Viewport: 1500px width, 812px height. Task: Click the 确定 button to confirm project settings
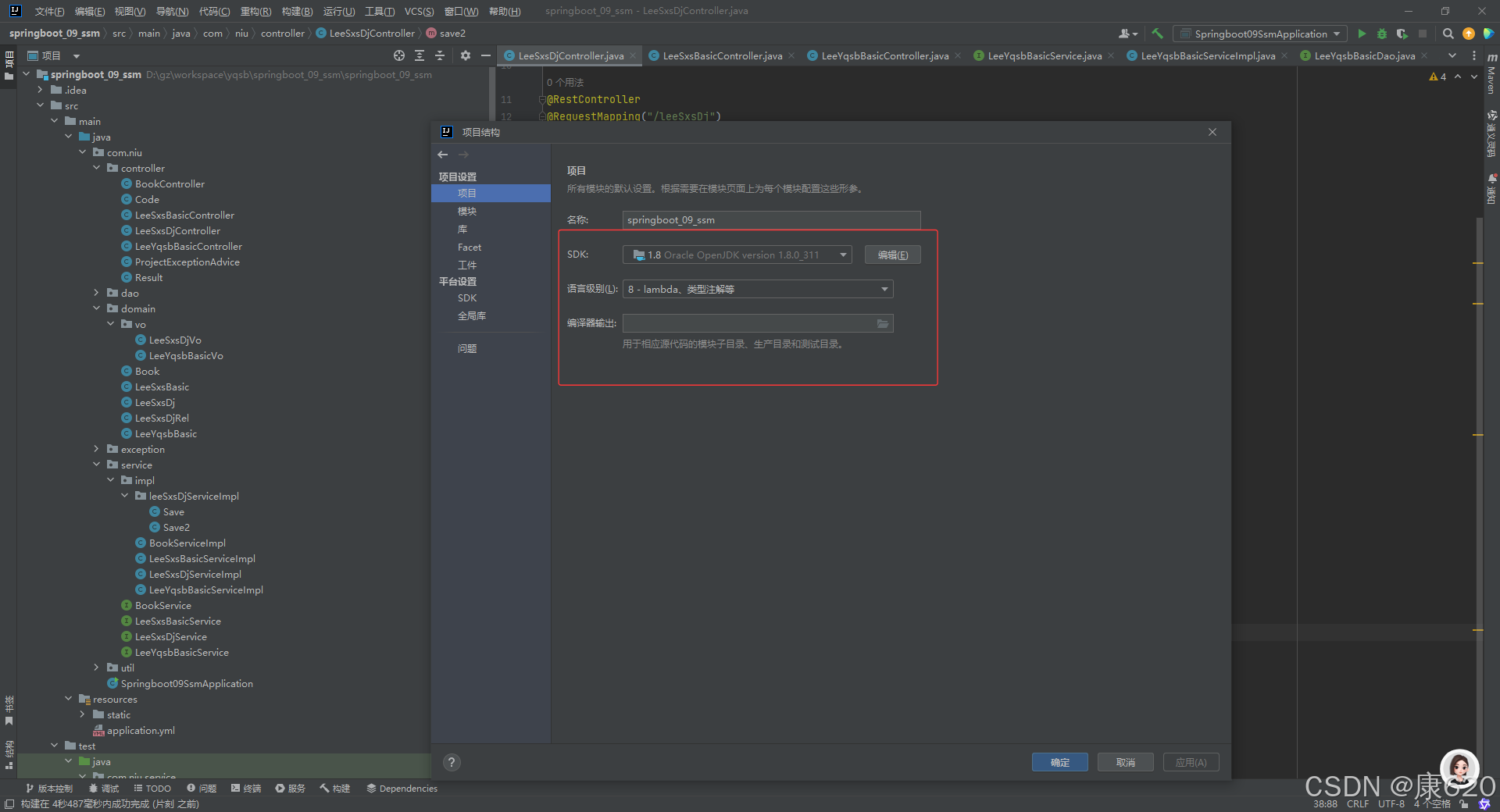(1059, 762)
